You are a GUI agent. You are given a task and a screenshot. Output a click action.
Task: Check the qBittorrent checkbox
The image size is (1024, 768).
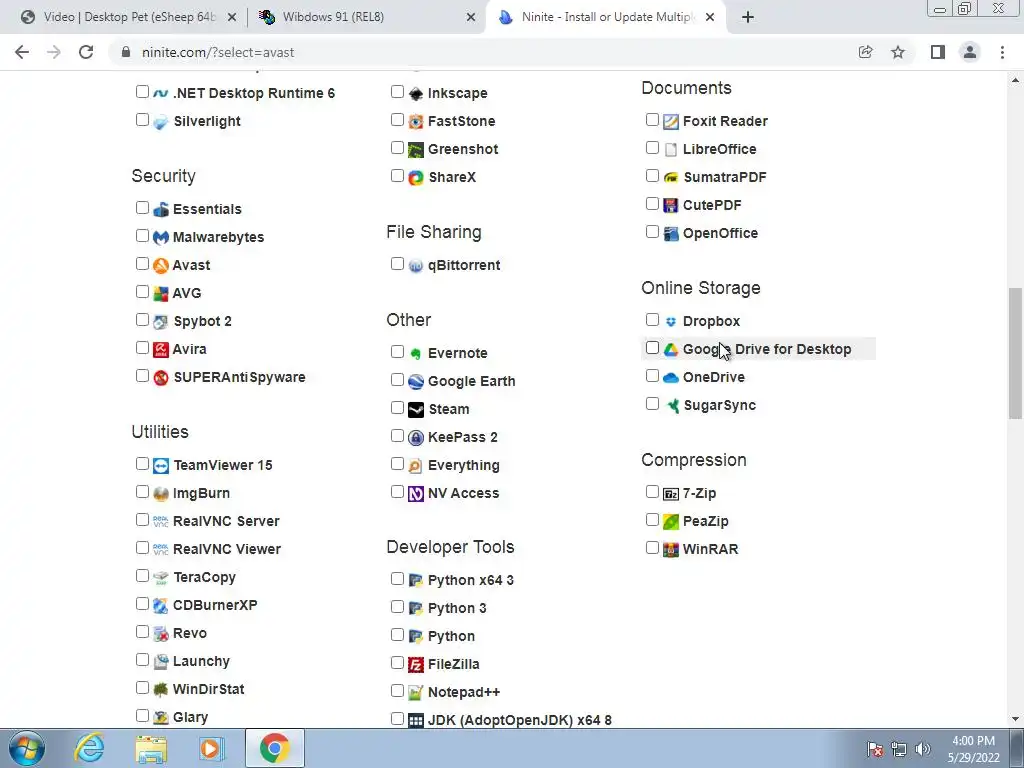pos(397,264)
